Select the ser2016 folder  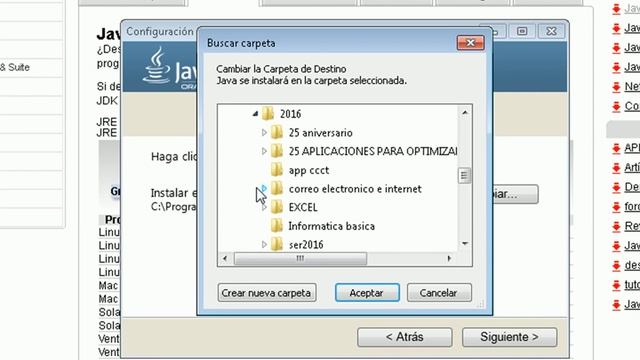tap(306, 245)
